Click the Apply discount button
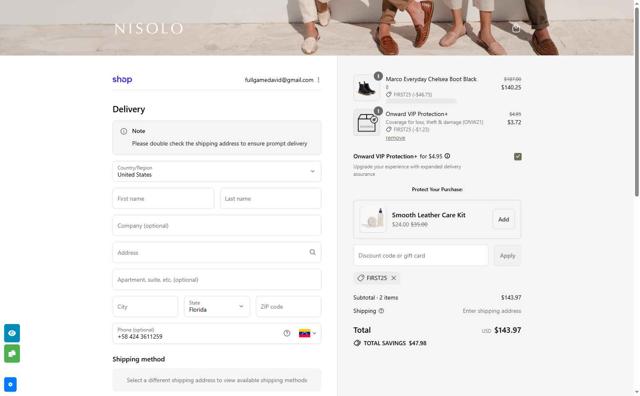640x396 pixels. coord(507,256)
